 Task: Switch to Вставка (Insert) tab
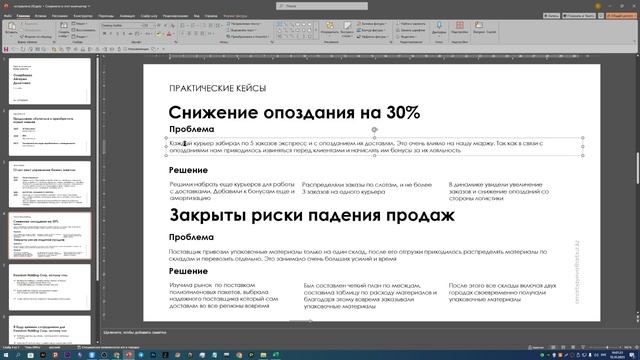coord(40,16)
